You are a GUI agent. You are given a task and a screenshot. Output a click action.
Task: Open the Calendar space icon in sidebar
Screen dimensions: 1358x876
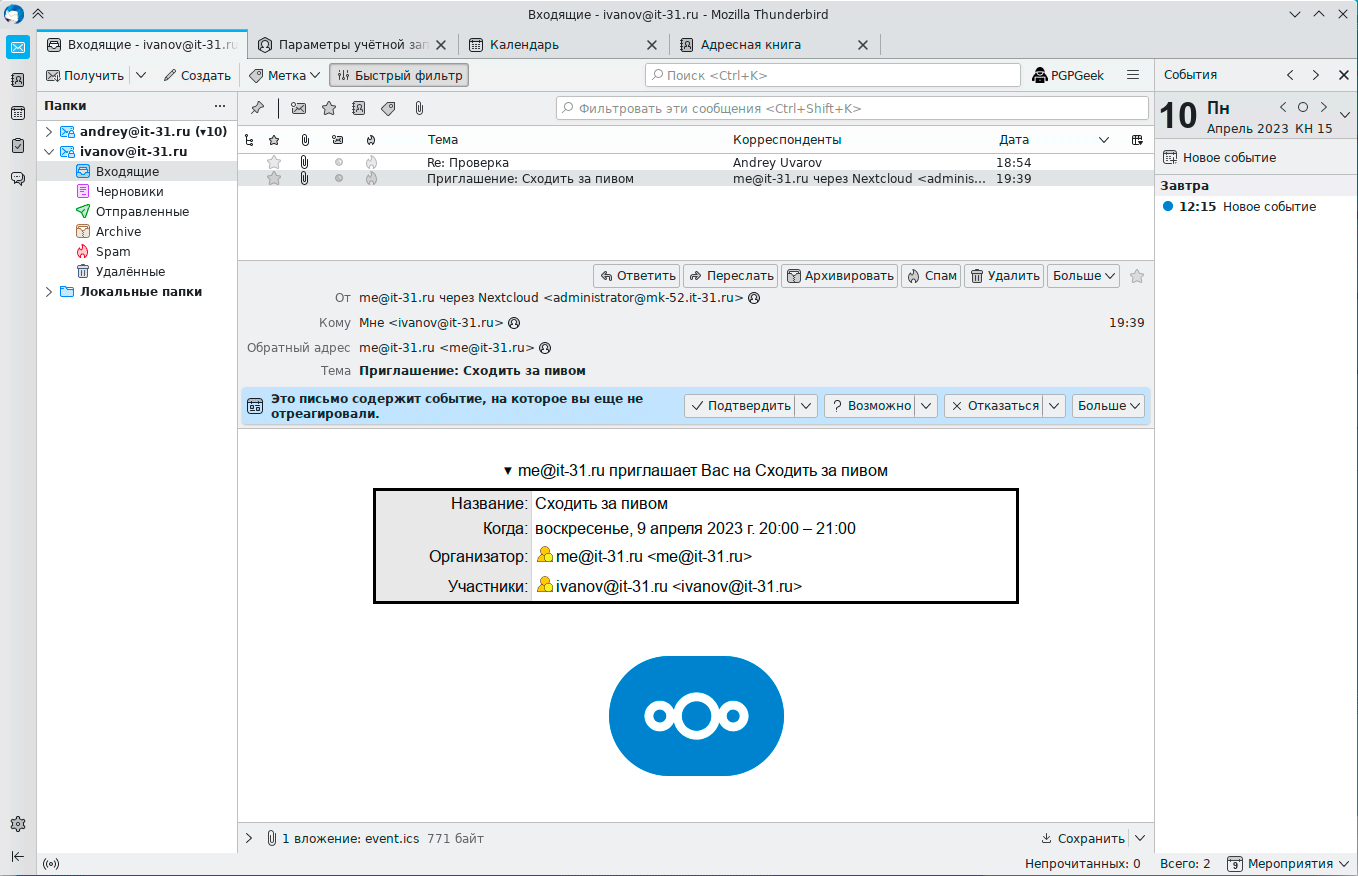(x=17, y=113)
